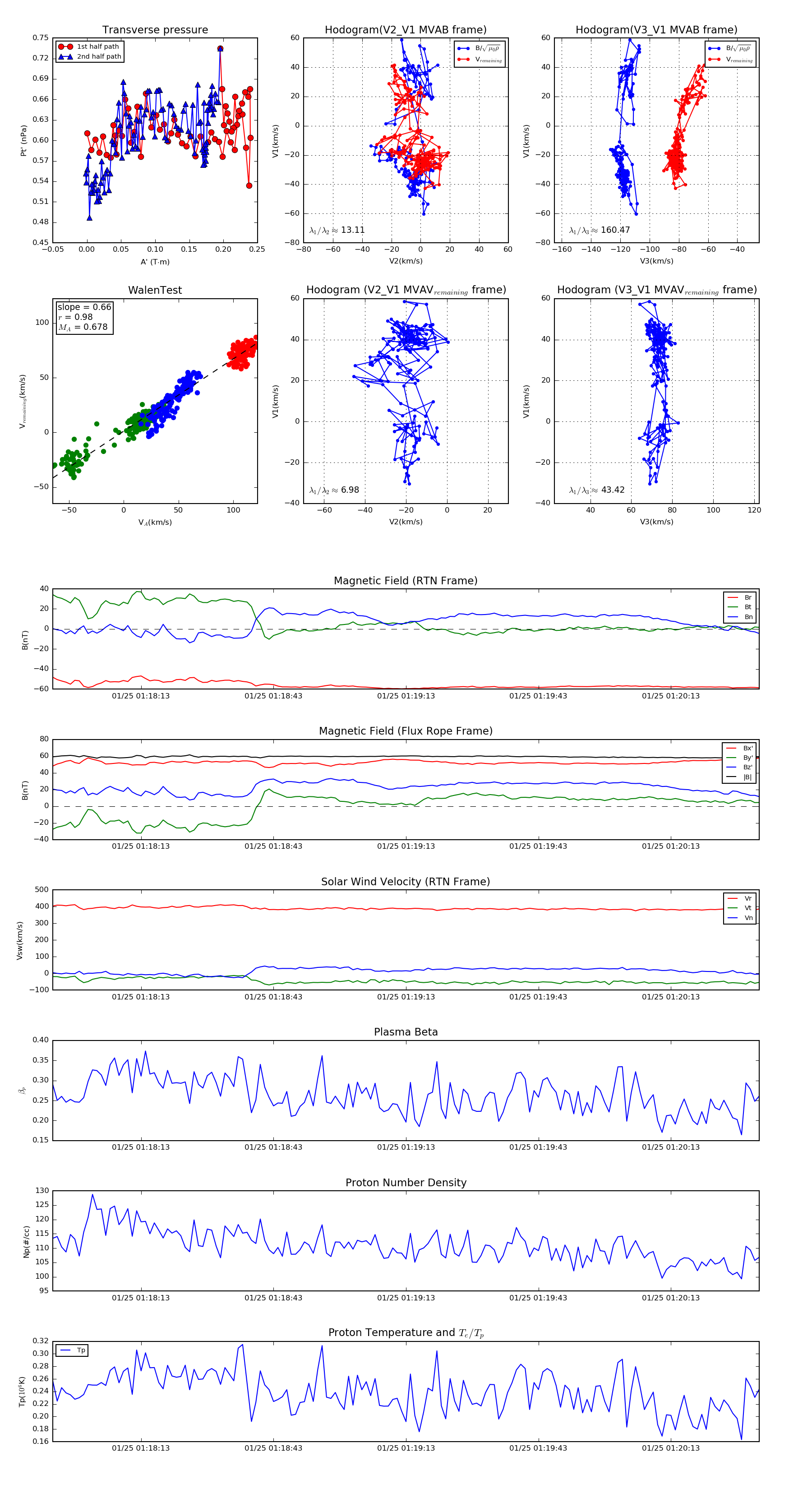Click the "slope = 0.66" annotation
812x1489 pixels.
tap(84, 307)
